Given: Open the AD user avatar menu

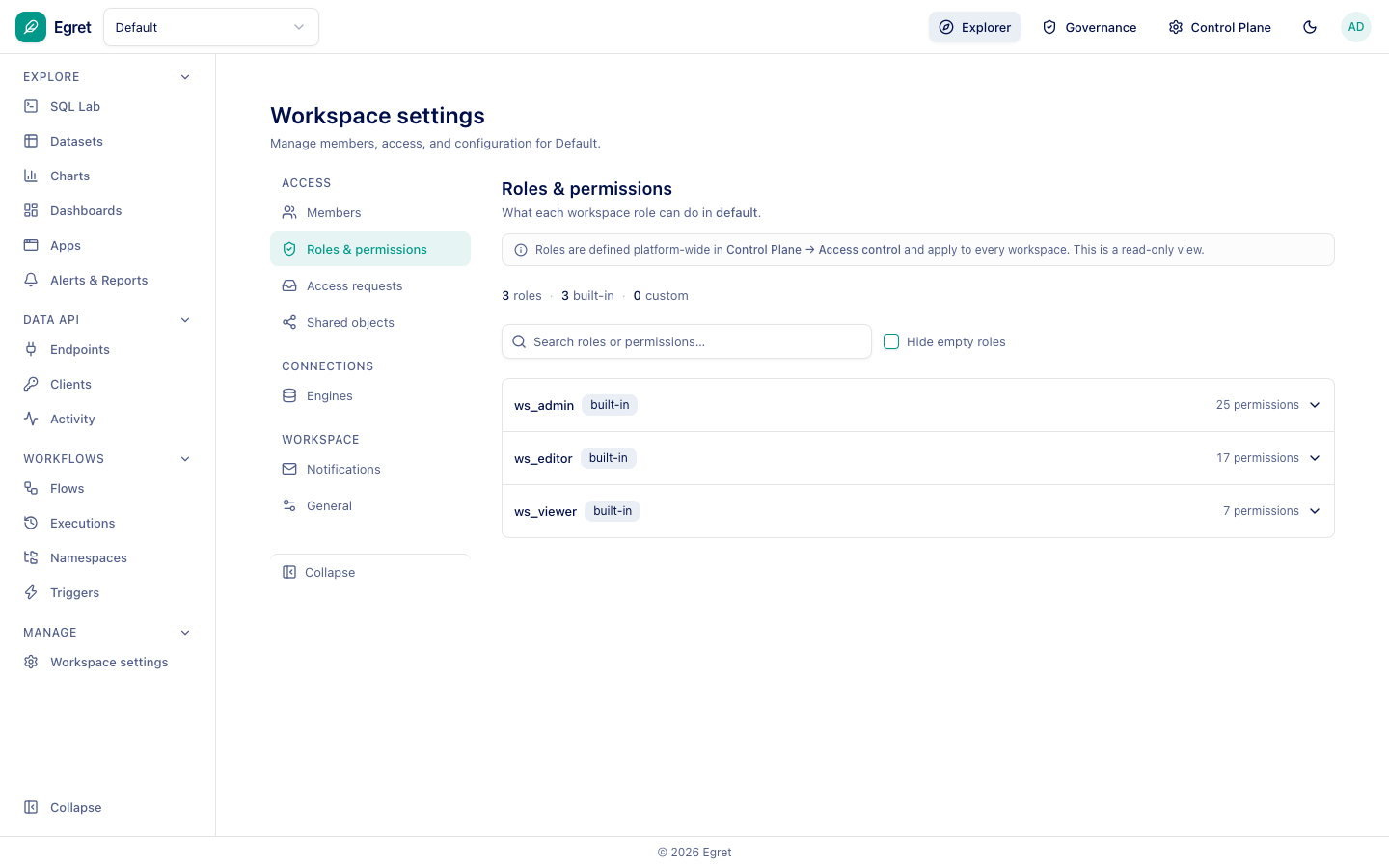Looking at the screenshot, I should [1356, 27].
